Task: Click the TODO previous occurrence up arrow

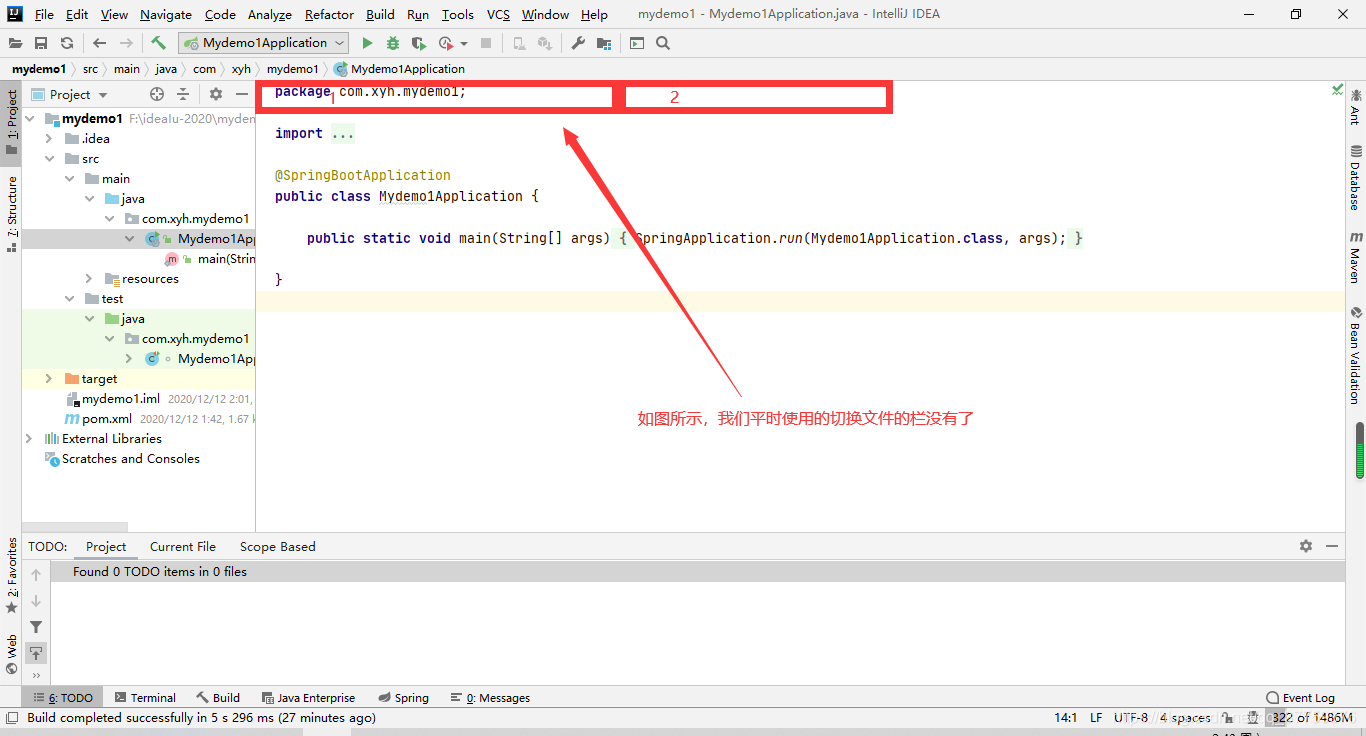Action: (x=36, y=575)
